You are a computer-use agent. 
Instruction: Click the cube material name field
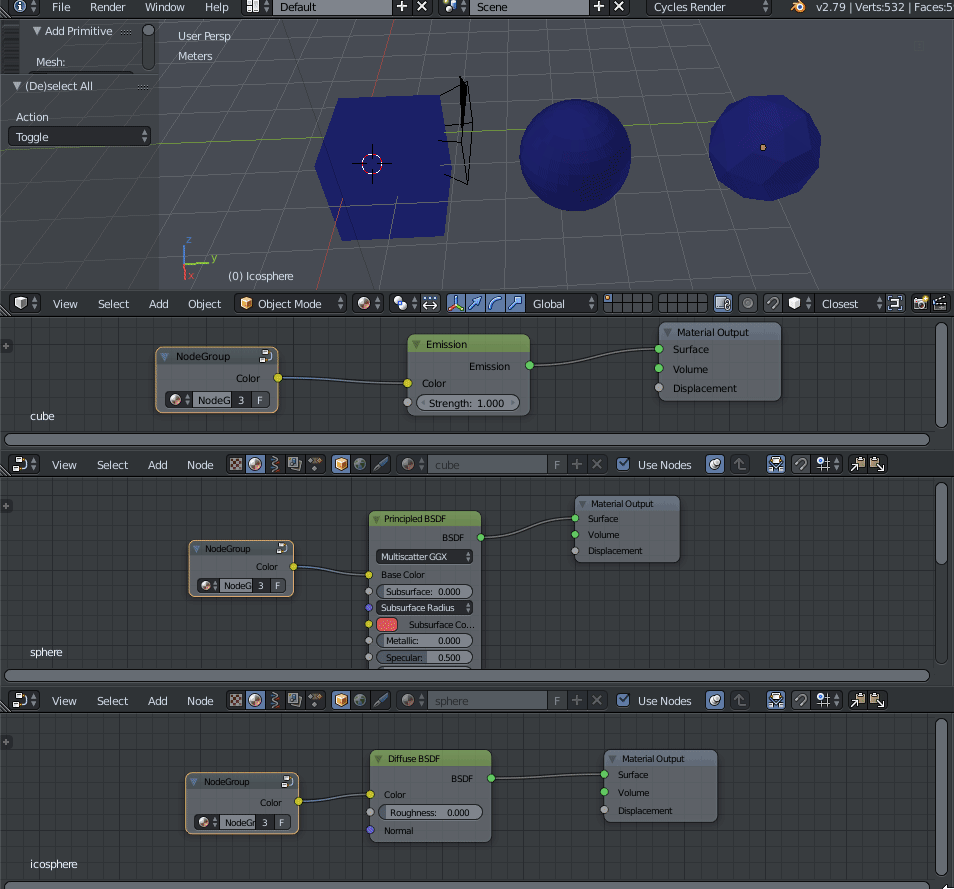487,465
